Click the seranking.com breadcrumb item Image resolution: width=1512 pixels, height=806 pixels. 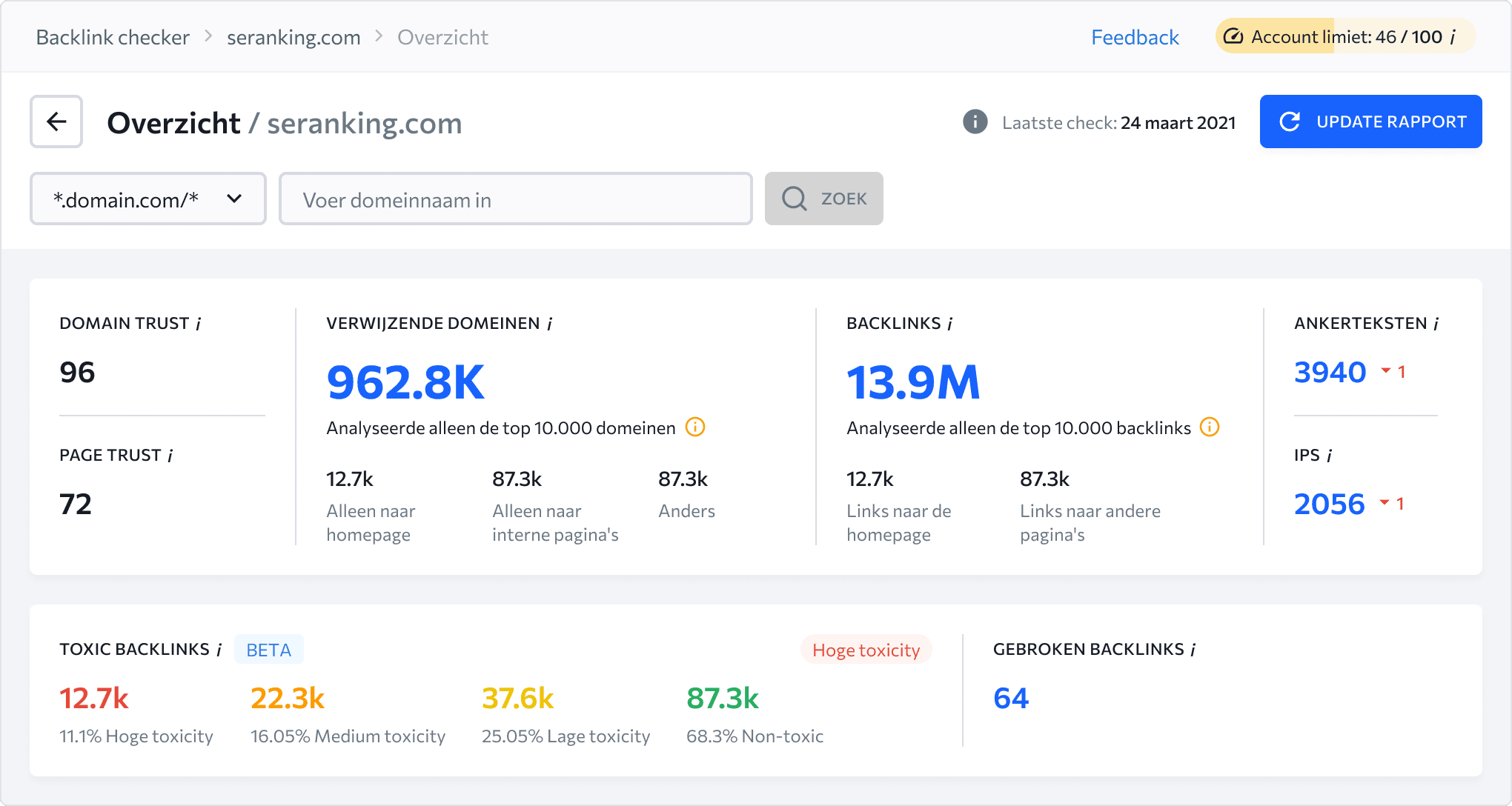(293, 37)
